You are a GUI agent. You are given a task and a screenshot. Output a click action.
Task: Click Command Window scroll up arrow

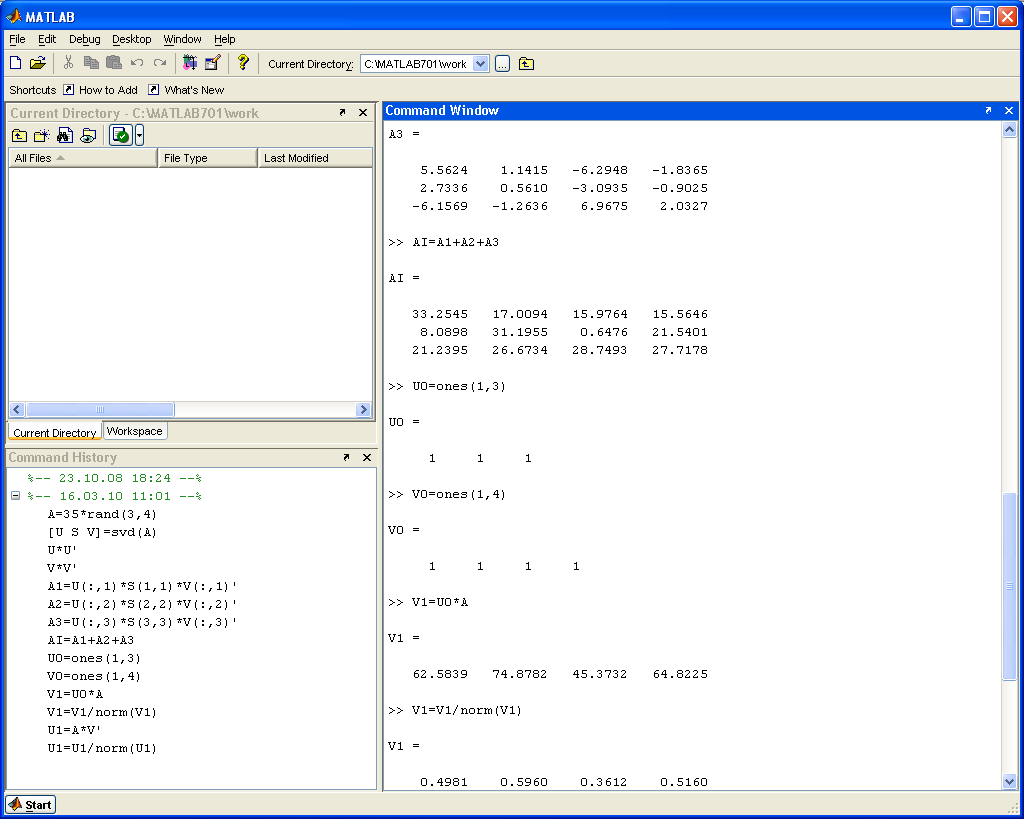click(1009, 129)
